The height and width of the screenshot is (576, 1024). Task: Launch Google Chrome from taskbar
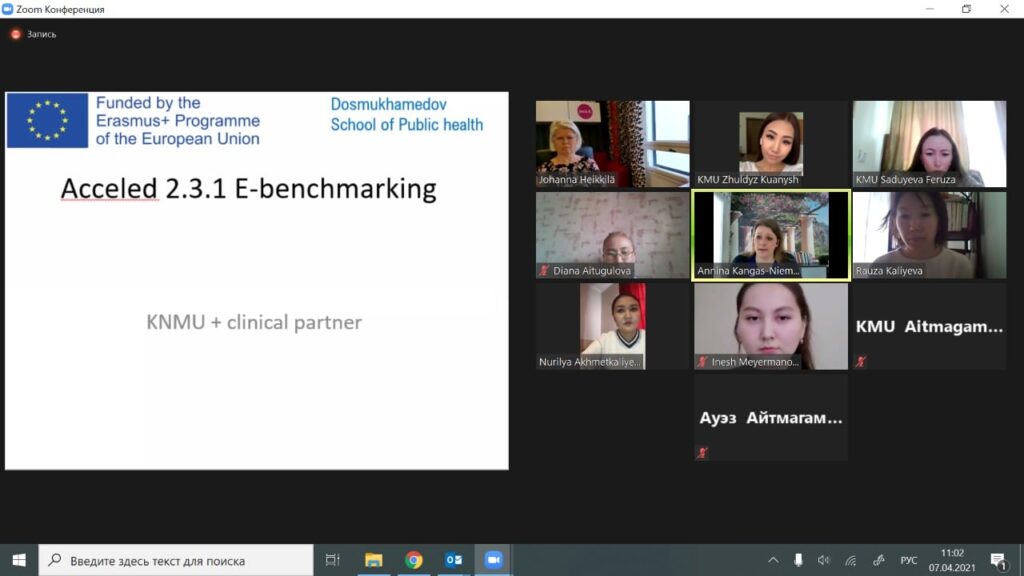click(x=414, y=560)
